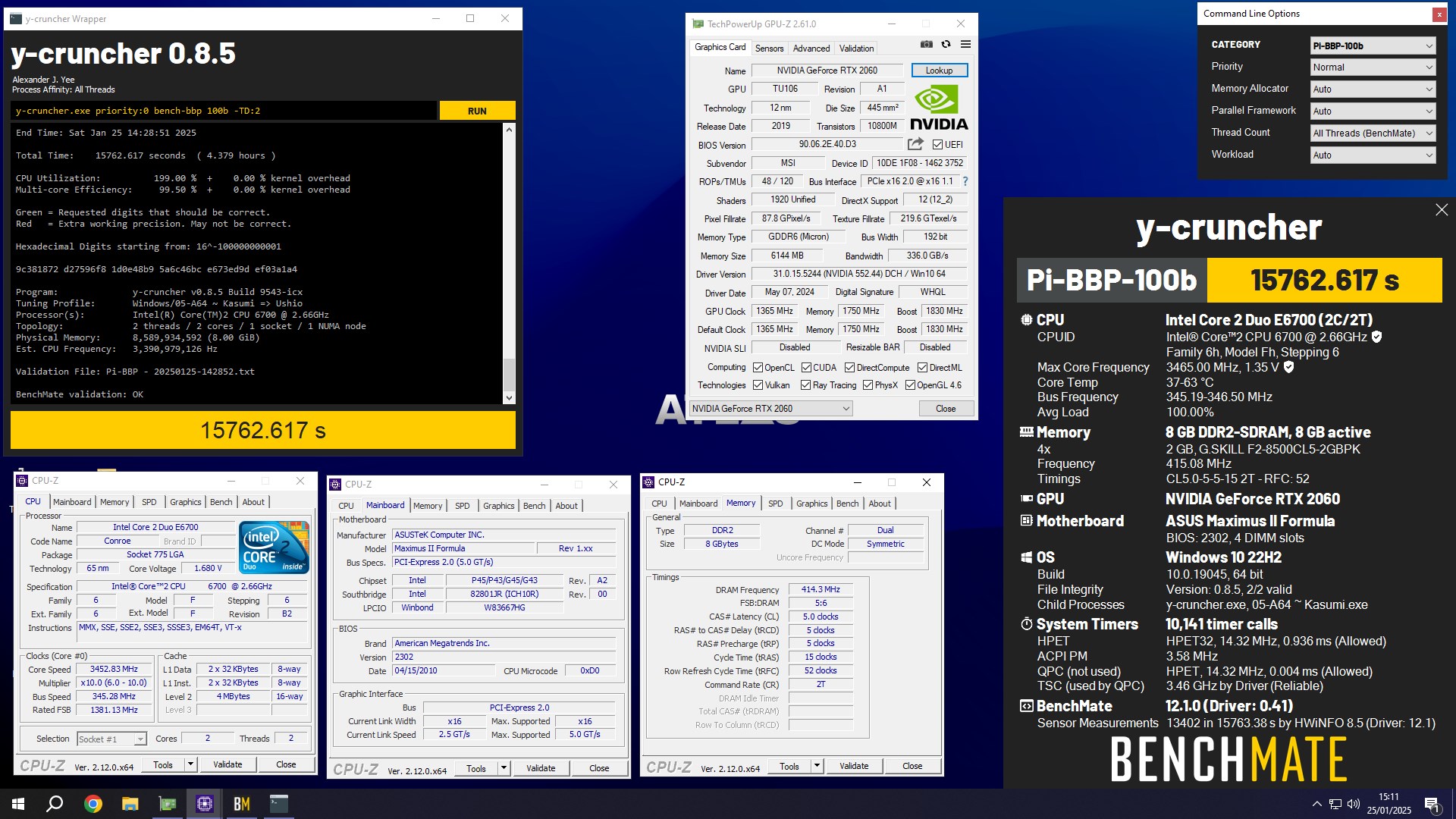
Task: Open Windows Start menu
Action: tap(18, 804)
